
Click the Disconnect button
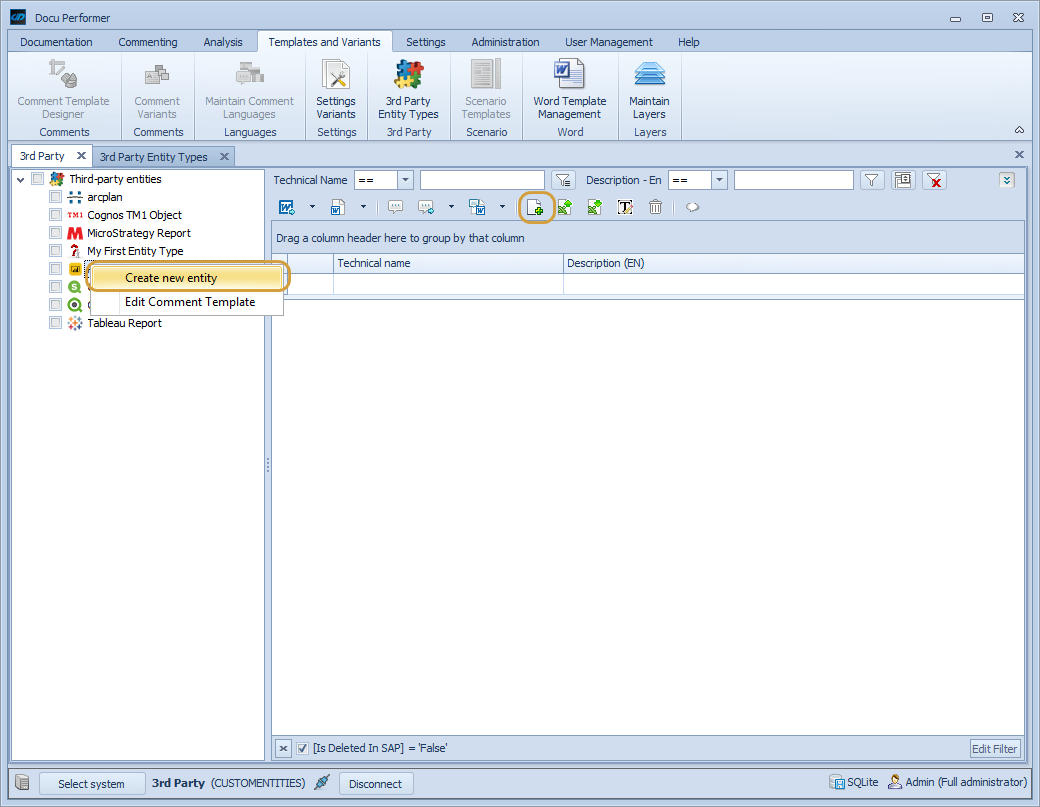[376, 783]
